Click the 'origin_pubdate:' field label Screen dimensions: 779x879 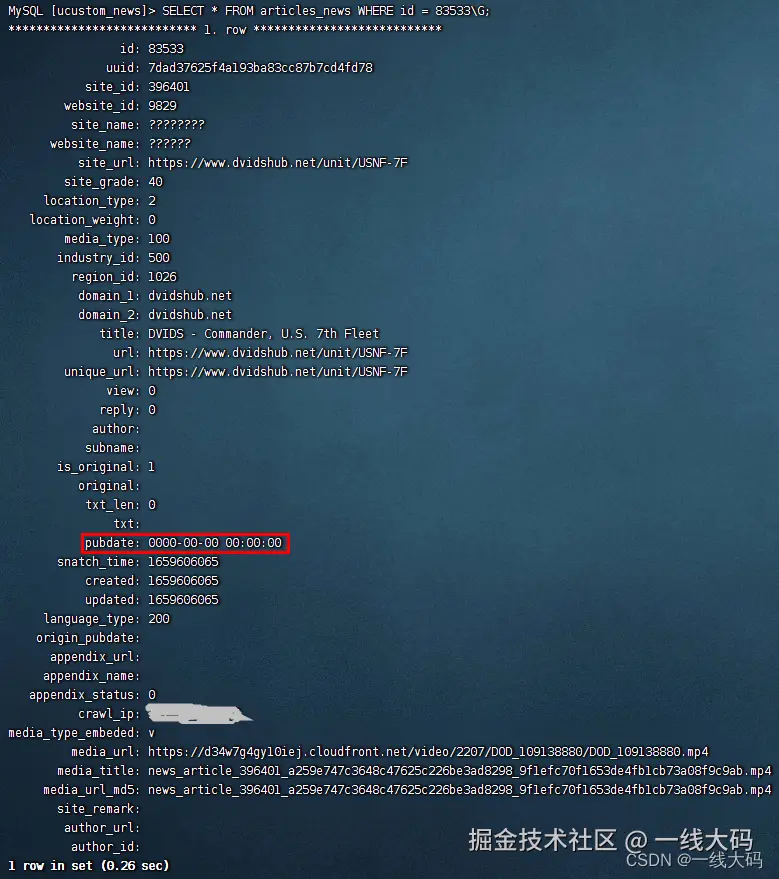click(88, 638)
